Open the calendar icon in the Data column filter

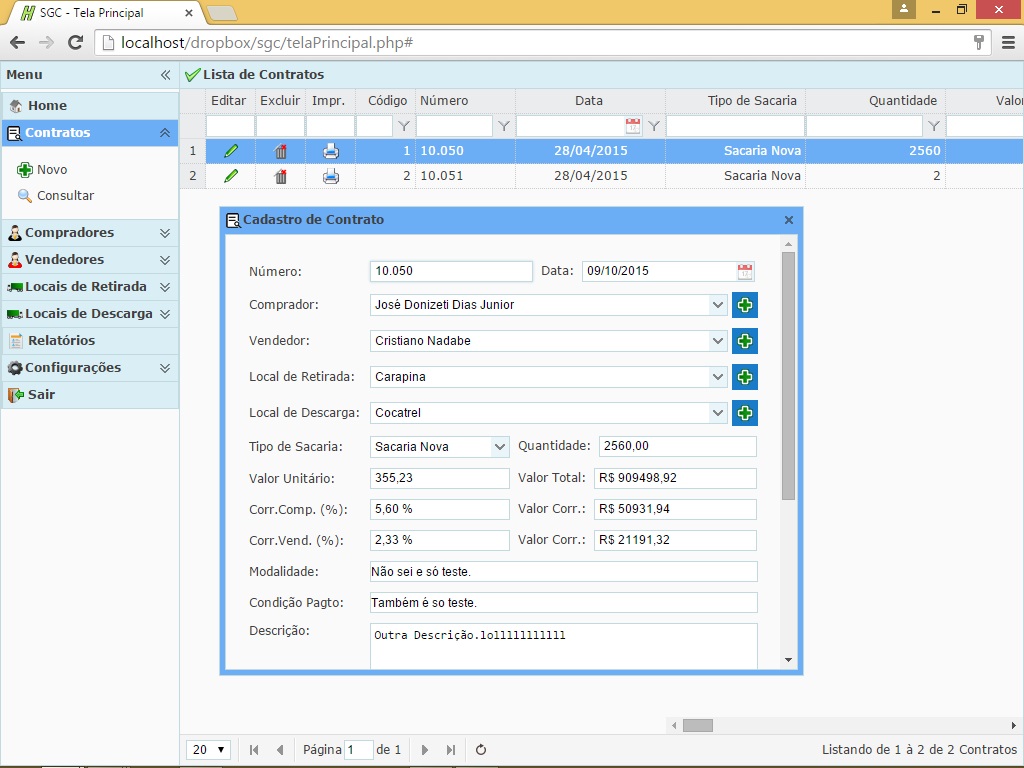pyautogui.click(x=632, y=126)
